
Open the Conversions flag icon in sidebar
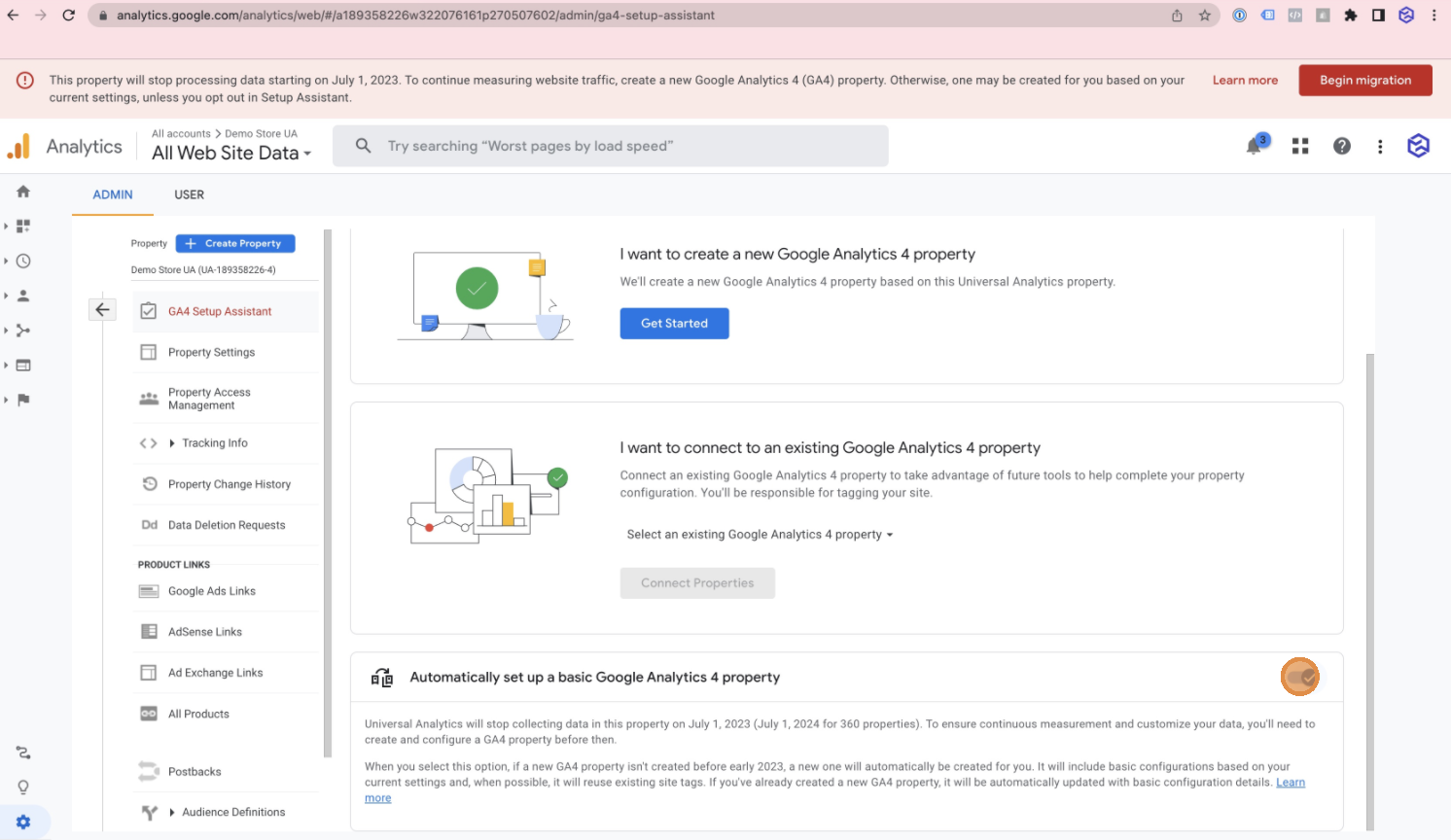(23, 400)
